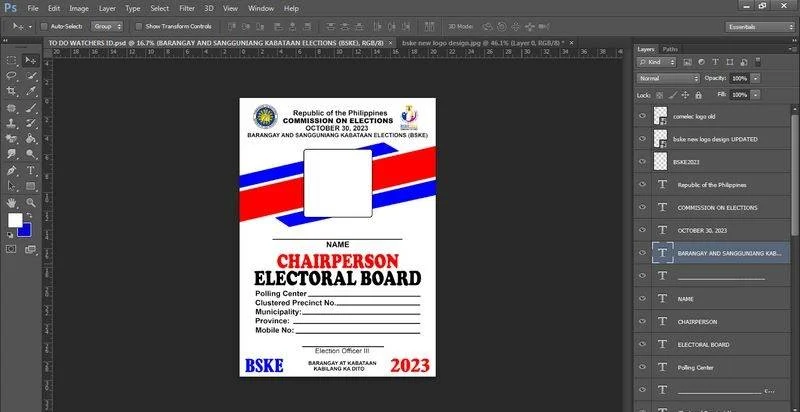Viewport: 800px width, 412px height.
Task: Select the Spot Healing Brush tool
Action: pyautogui.click(x=12, y=108)
